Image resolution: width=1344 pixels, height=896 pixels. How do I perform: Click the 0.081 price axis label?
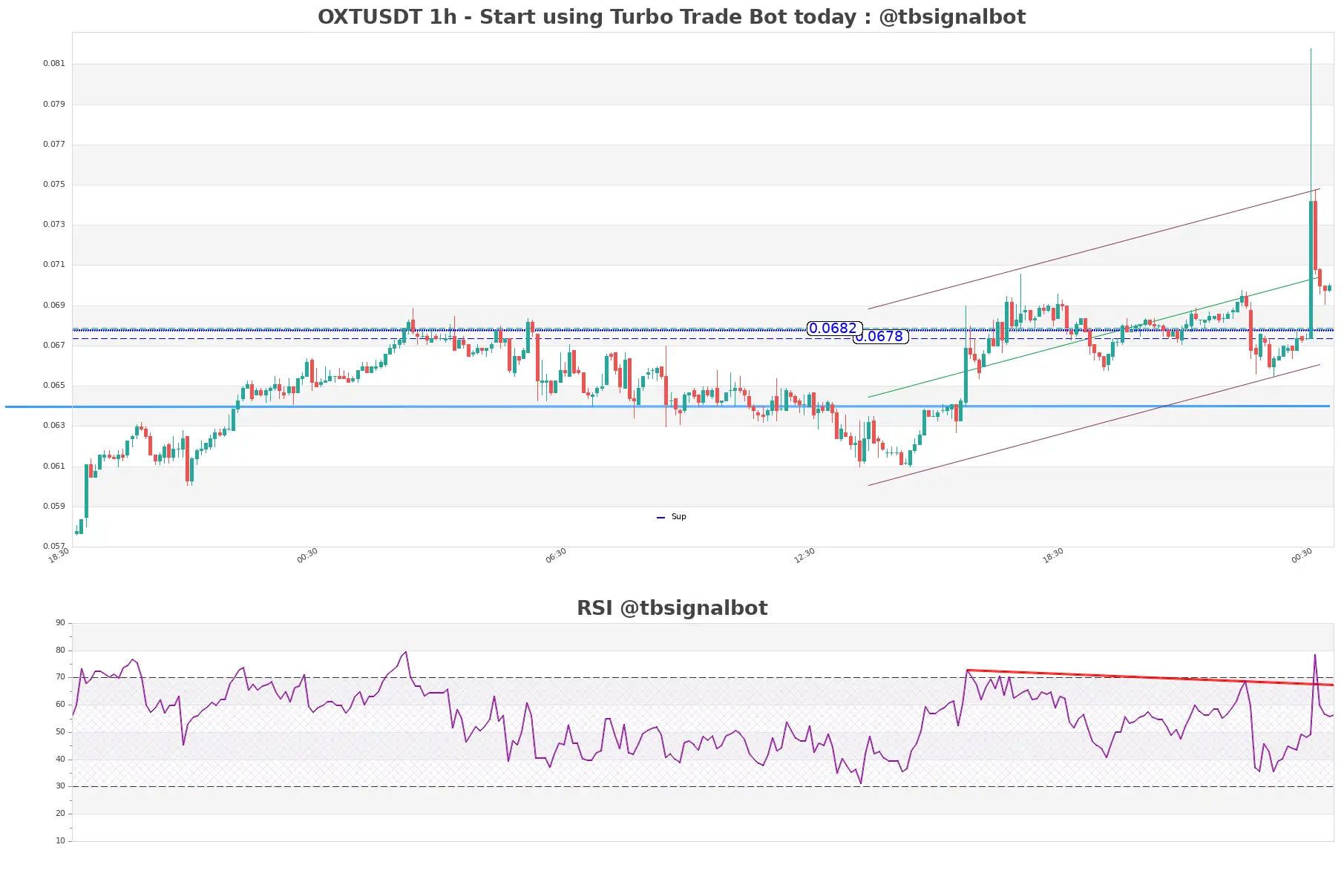(54, 64)
